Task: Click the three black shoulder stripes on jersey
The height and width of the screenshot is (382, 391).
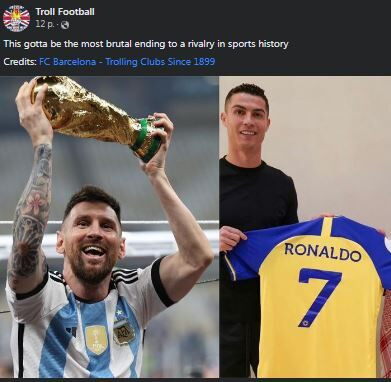Action: tap(125, 275)
